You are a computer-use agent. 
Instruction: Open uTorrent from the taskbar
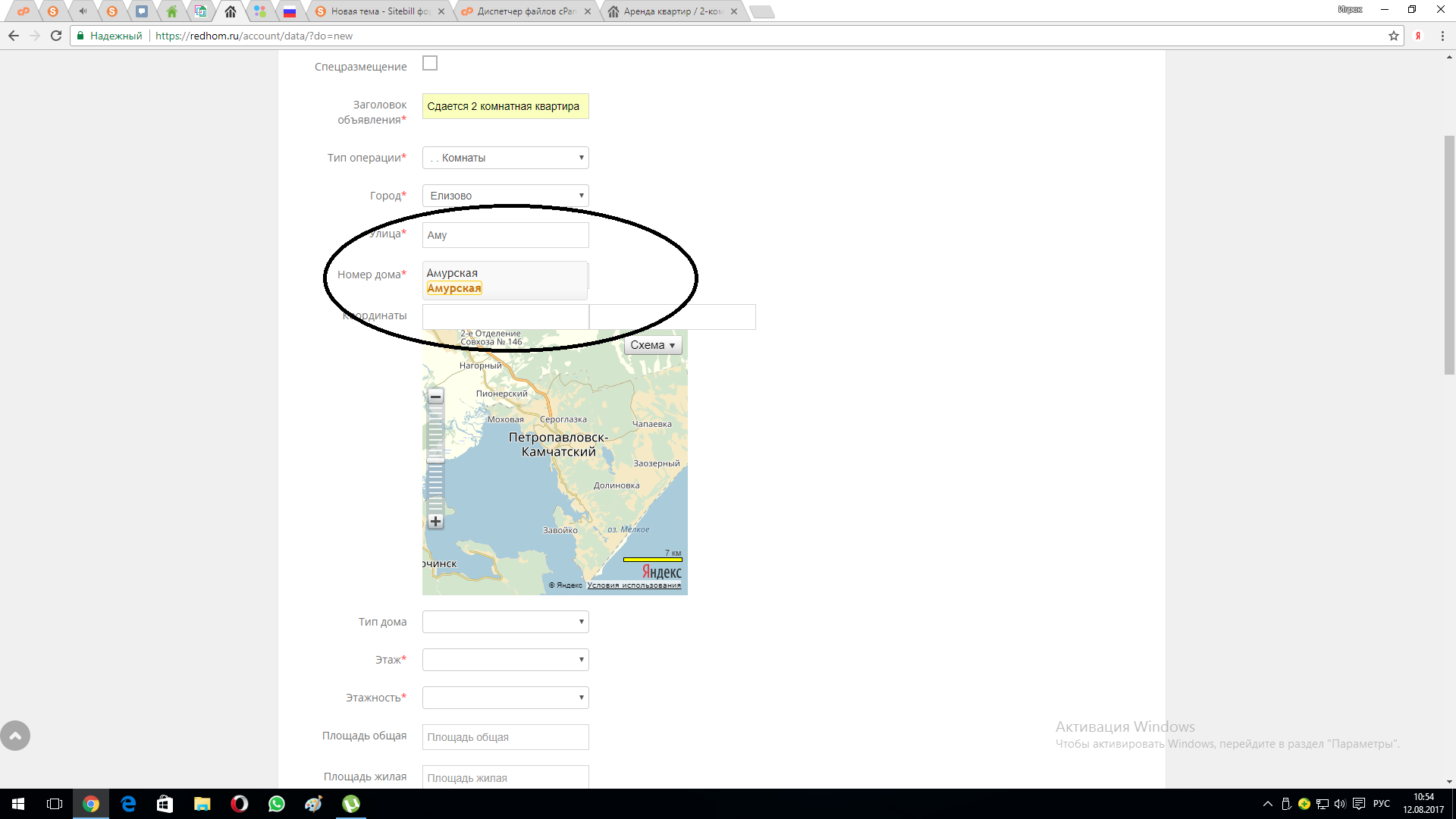[x=350, y=804]
